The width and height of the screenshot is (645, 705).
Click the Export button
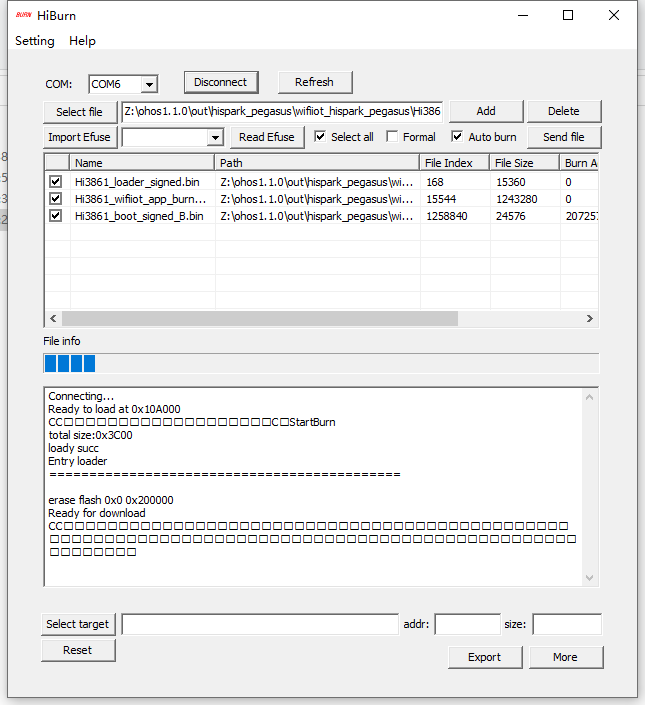click(485, 657)
